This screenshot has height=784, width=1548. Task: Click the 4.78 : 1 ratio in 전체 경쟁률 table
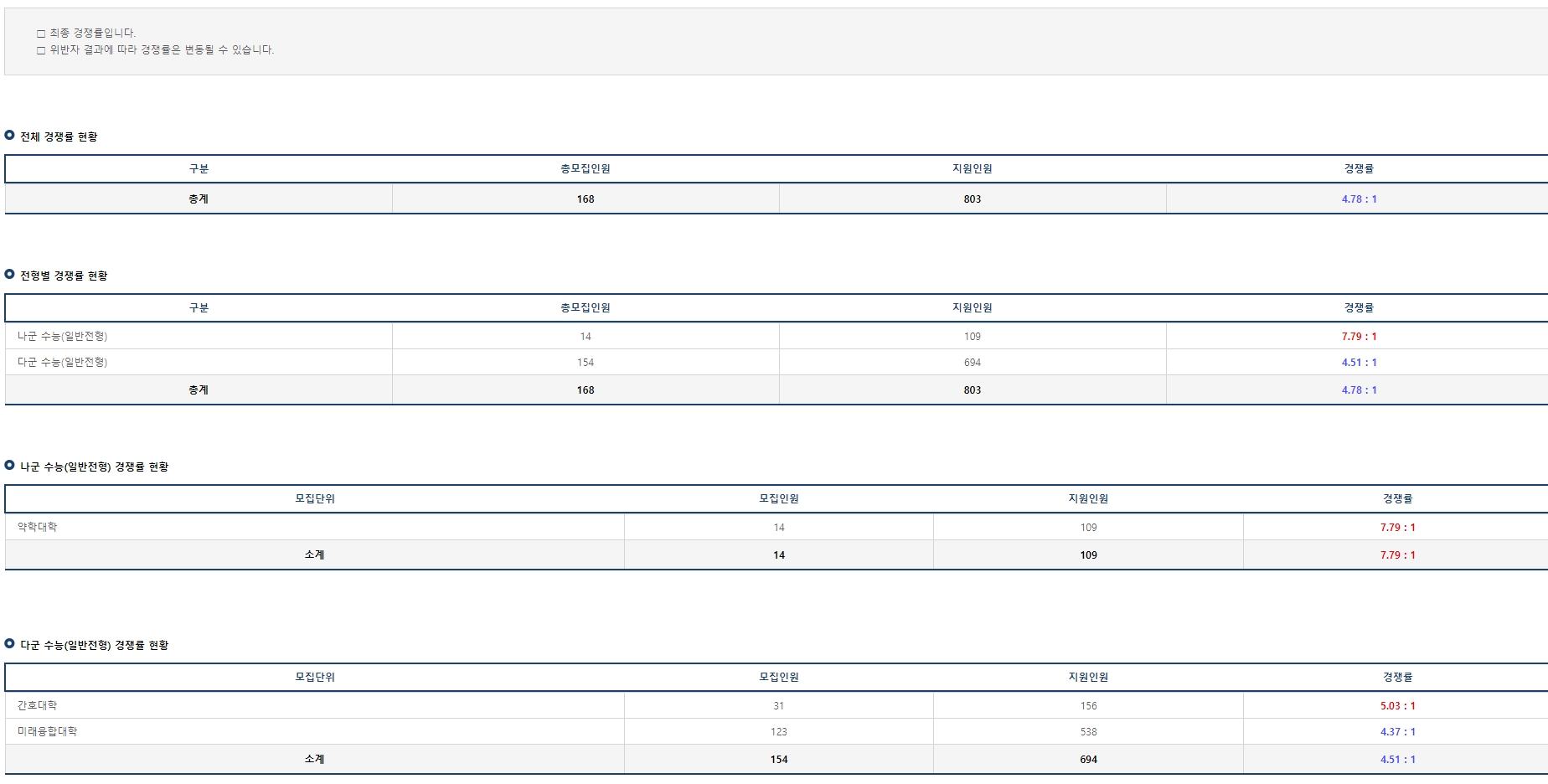pyautogui.click(x=1359, y=199)
